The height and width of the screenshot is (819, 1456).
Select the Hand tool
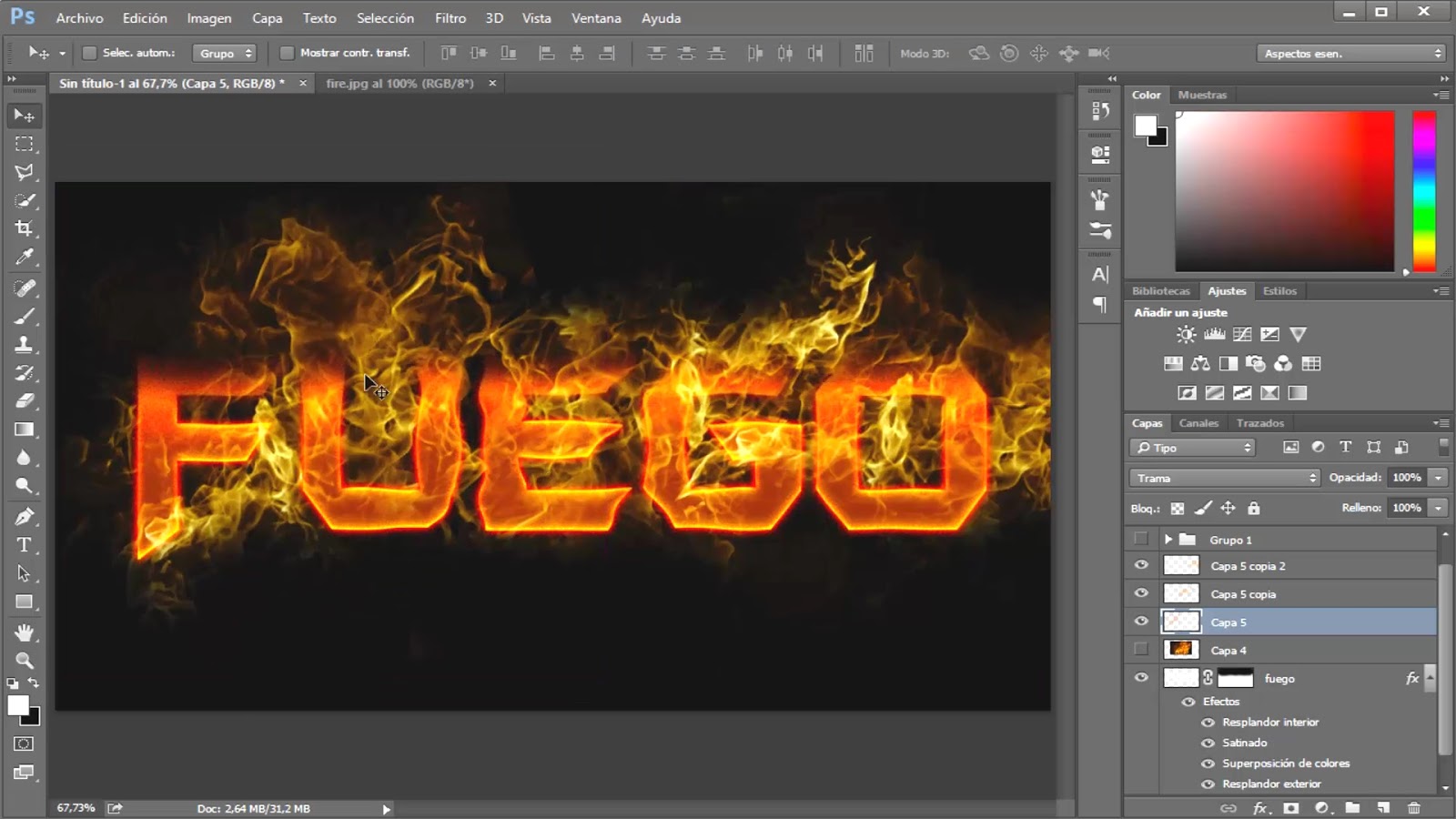click(25, 632)
